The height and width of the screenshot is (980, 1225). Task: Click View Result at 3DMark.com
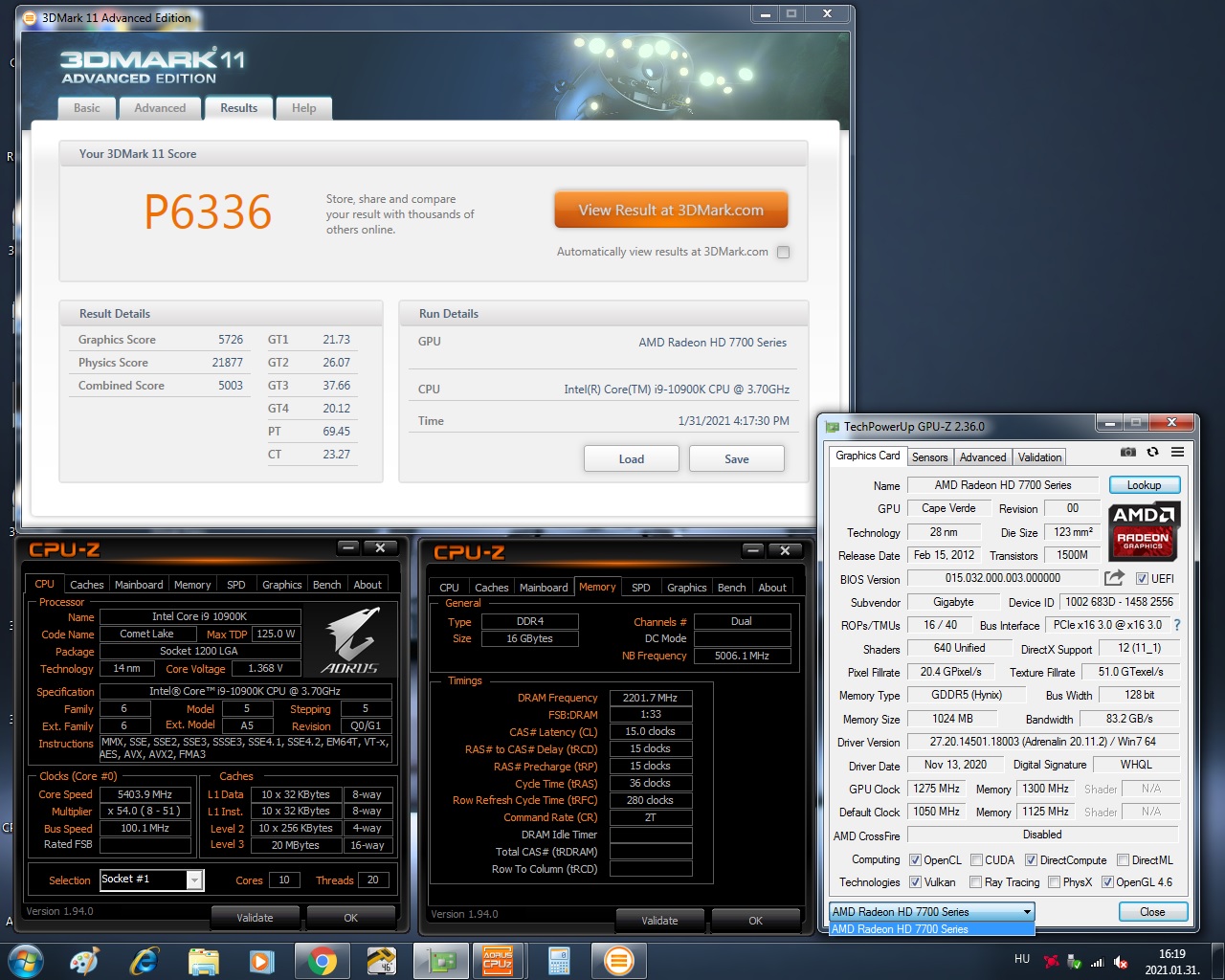pos(671,210)
